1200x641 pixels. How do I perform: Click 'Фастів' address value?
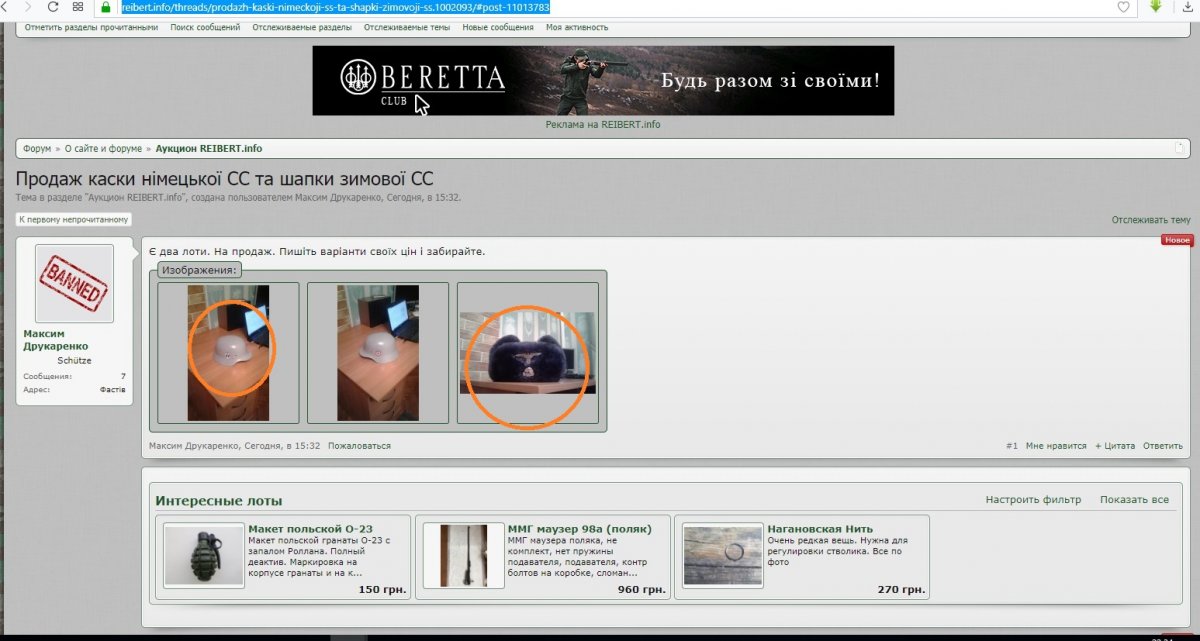[x=112, y=389]
